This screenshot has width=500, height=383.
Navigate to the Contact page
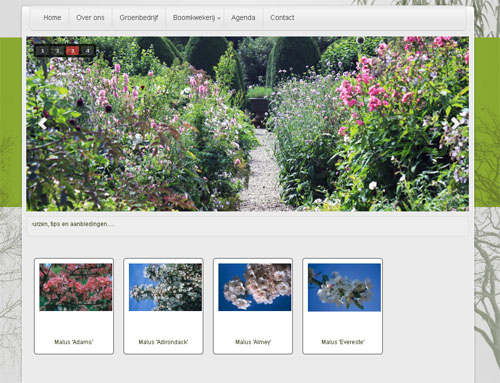pos(282,18)
